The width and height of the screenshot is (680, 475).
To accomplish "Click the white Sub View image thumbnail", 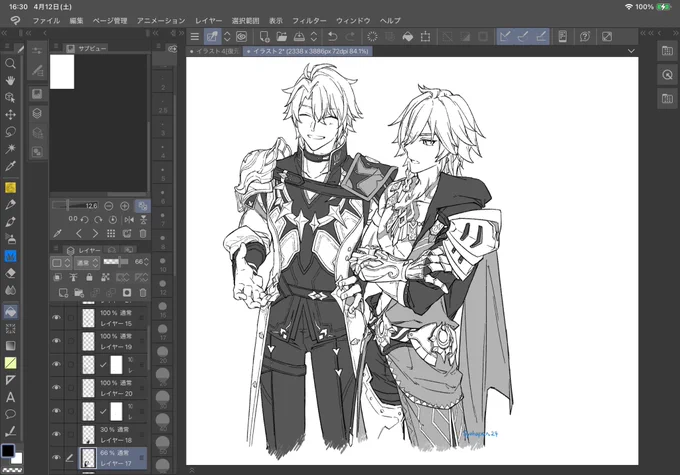I will tap(62, 72).
